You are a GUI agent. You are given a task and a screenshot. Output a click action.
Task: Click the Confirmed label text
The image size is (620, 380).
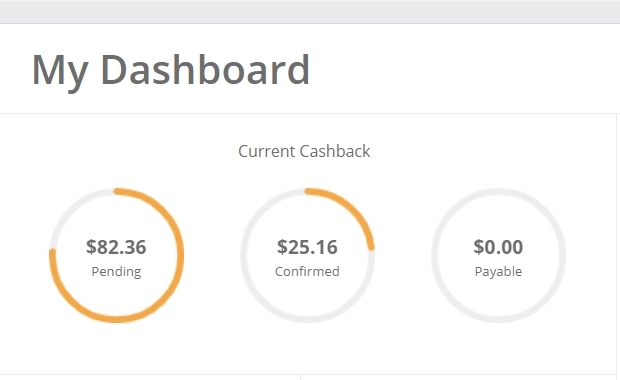(x=307, y=272)
